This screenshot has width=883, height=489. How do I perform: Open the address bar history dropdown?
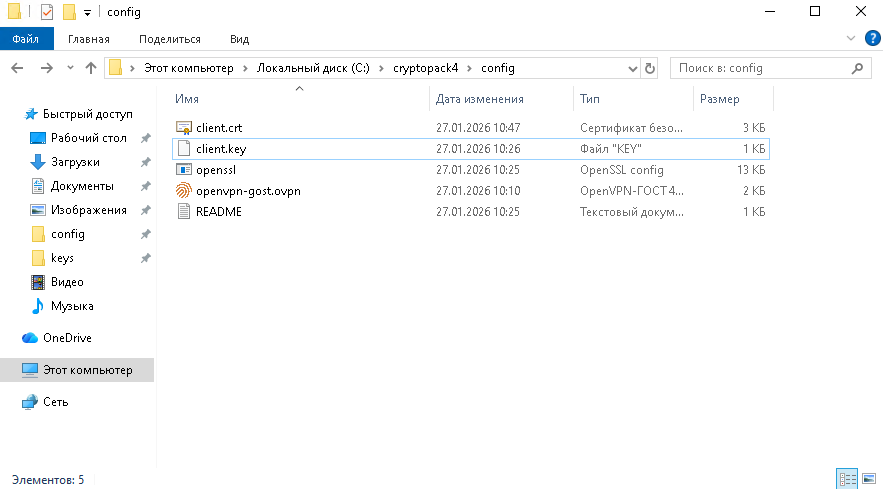tap(632, 68)
